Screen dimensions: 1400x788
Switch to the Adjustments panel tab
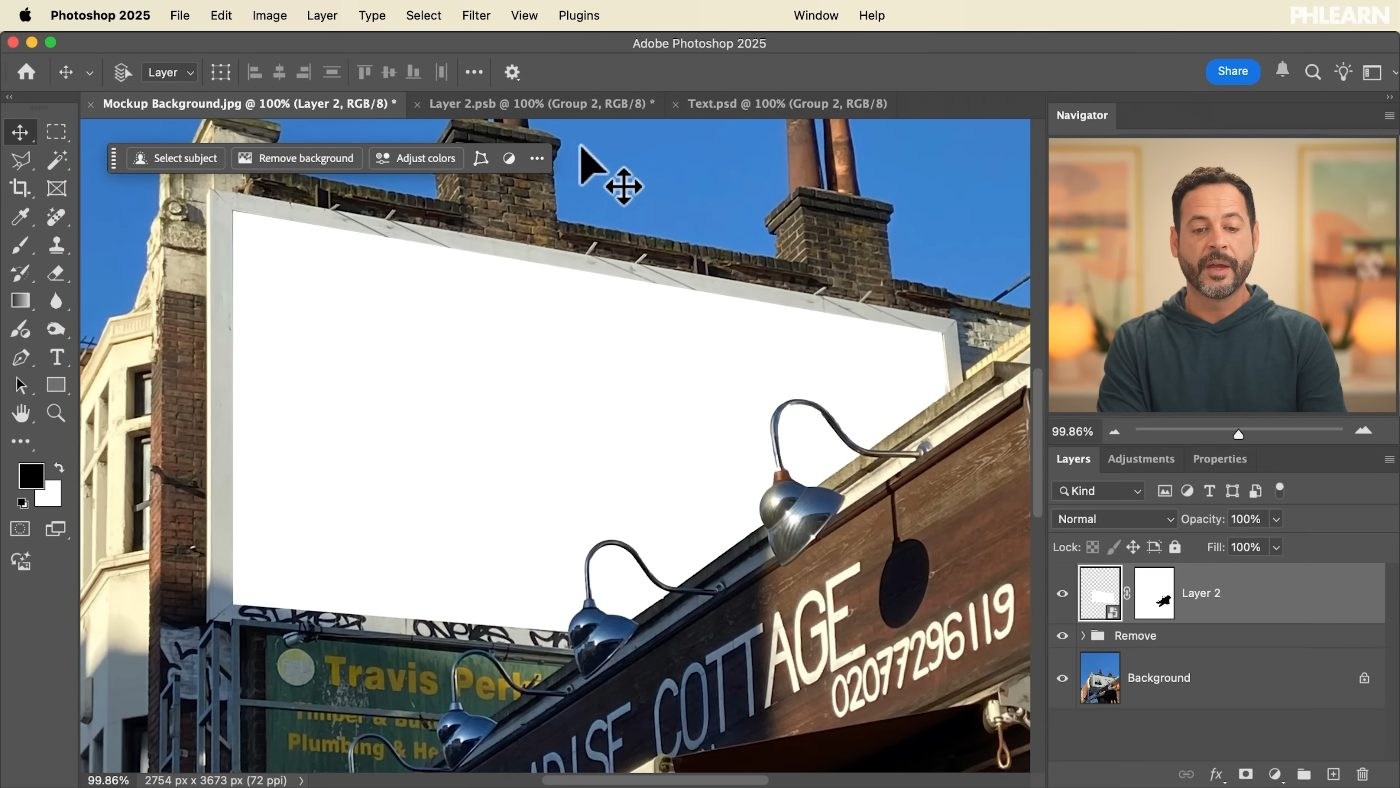click(x=1141, y=459)
